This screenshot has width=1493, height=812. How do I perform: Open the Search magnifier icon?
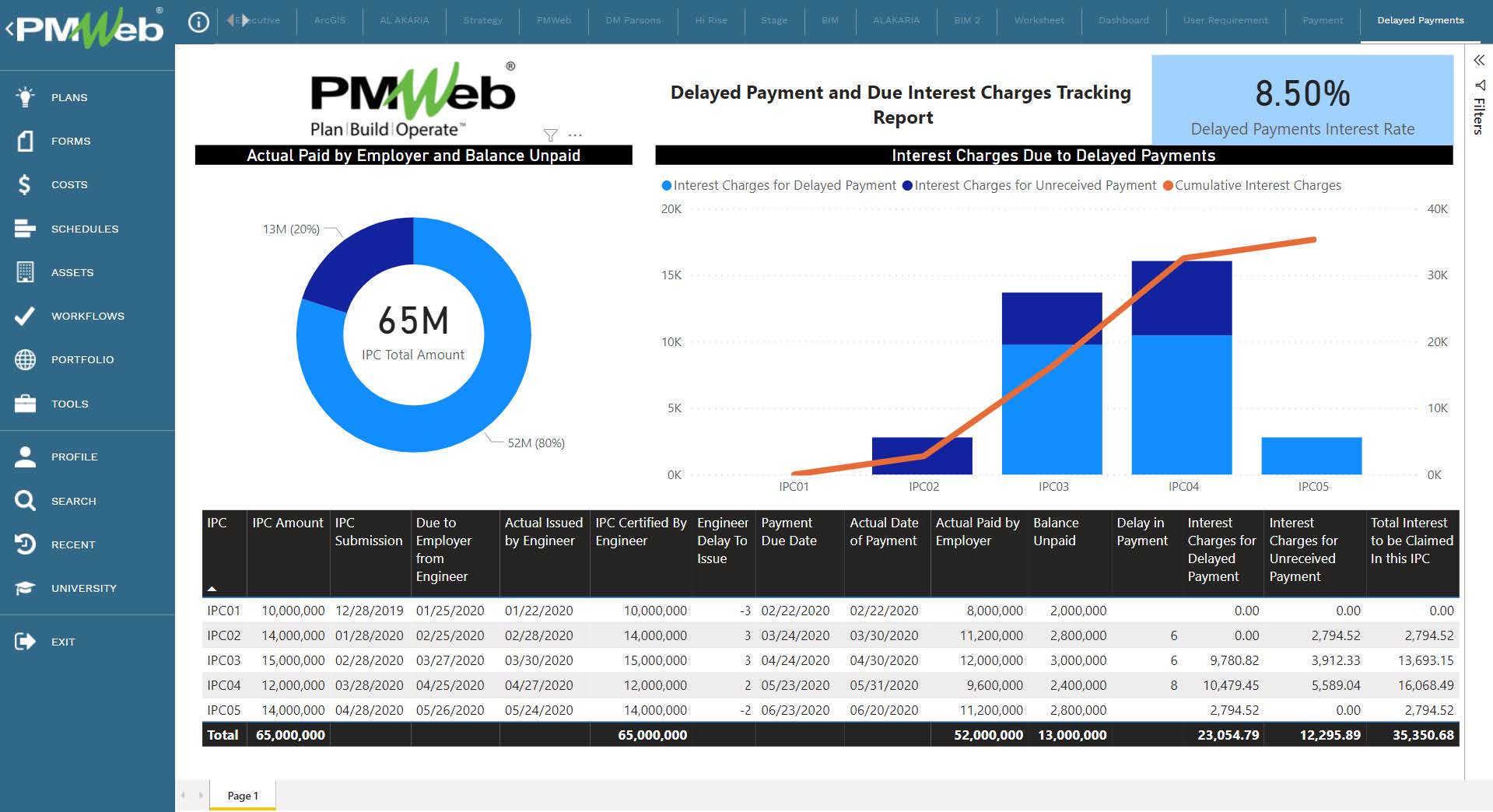(25, 500)
